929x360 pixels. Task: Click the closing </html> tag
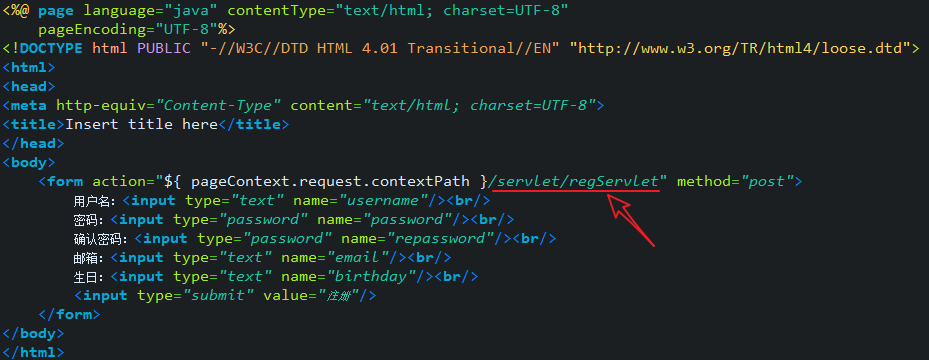[34, 352]
